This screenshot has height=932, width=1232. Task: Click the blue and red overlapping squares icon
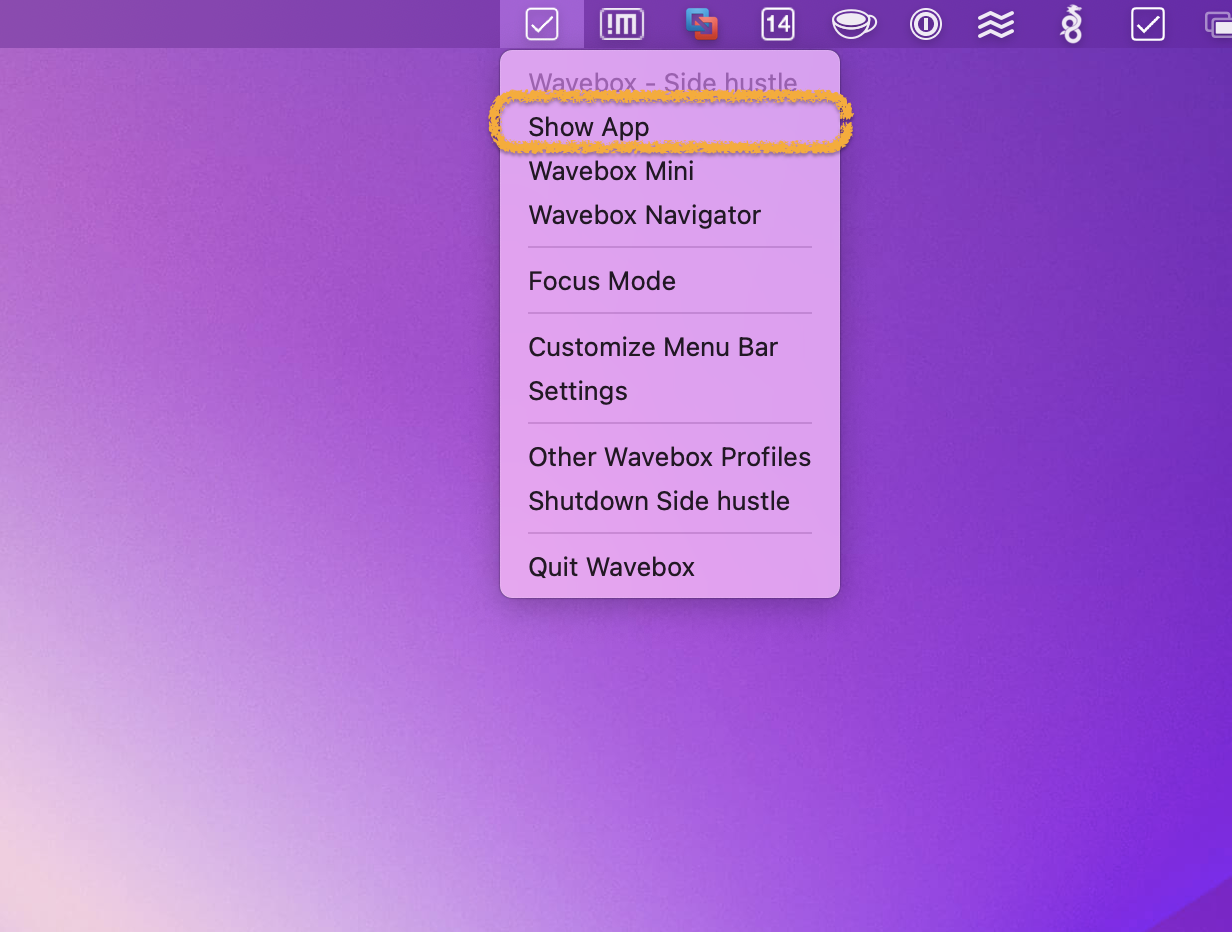click(x=702, y=24)
